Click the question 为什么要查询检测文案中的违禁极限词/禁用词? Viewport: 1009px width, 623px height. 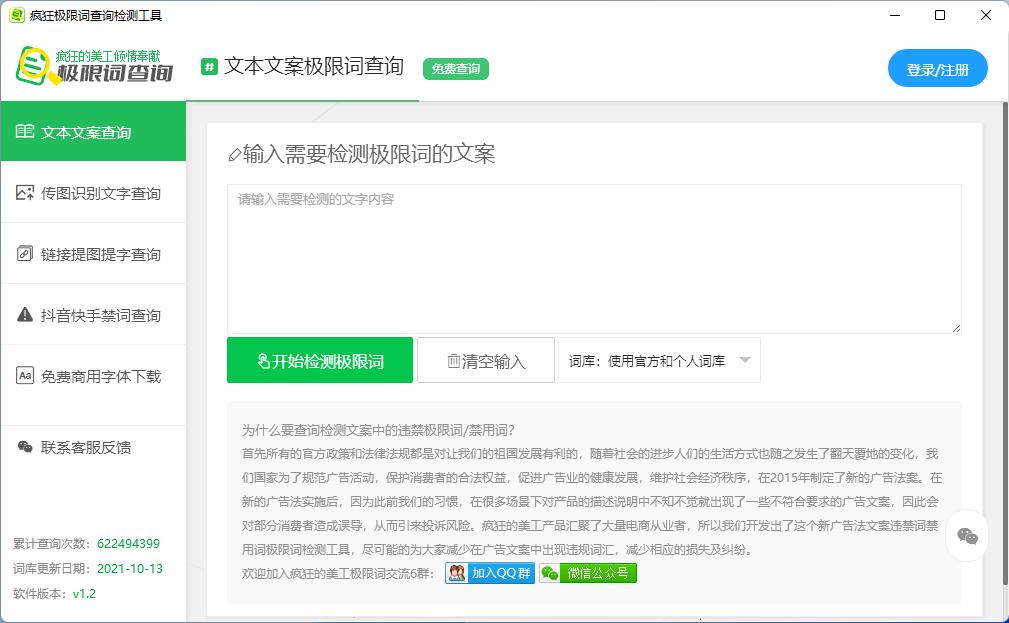click(x=378, y=430)
